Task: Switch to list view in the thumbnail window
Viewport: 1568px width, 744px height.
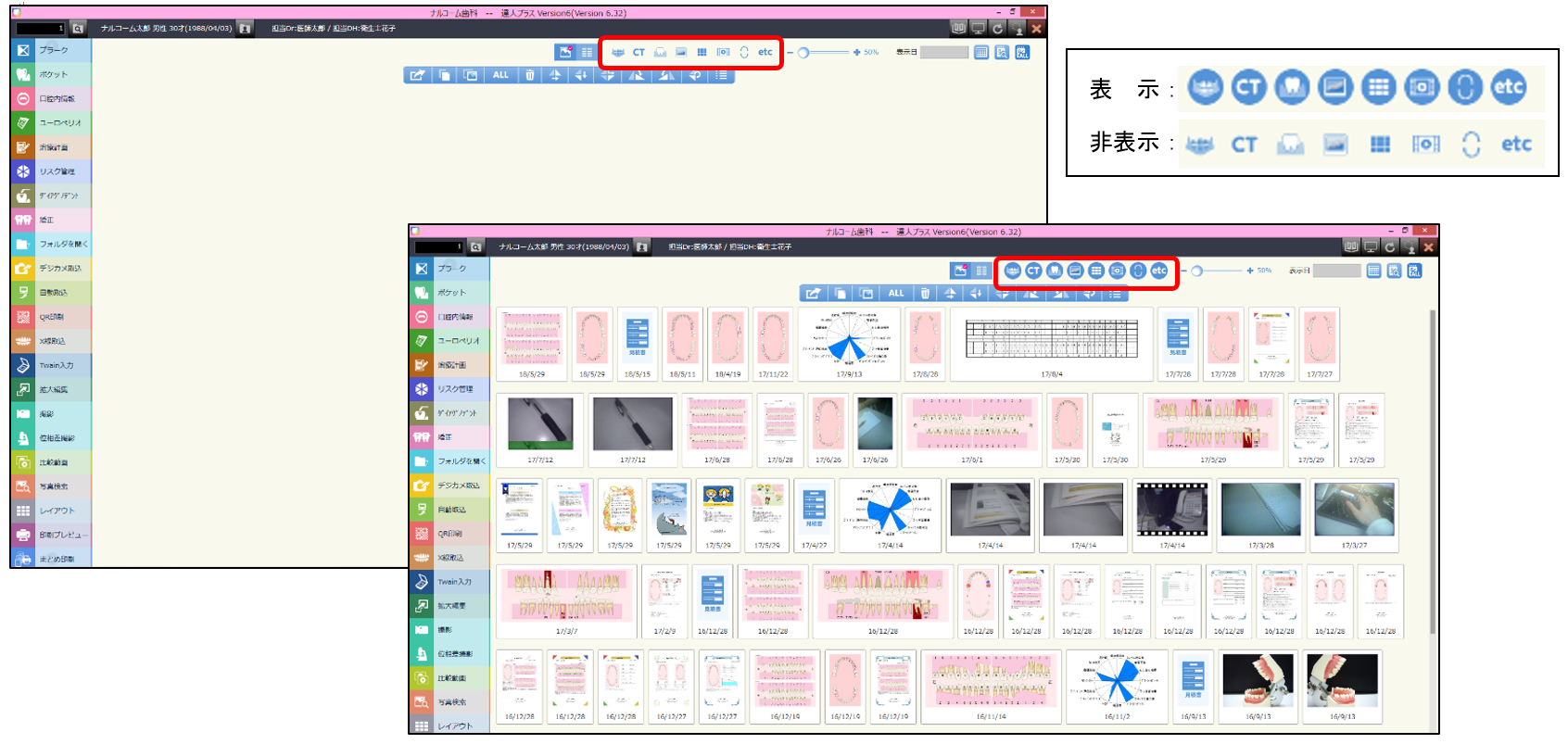Action: (981, 271)
